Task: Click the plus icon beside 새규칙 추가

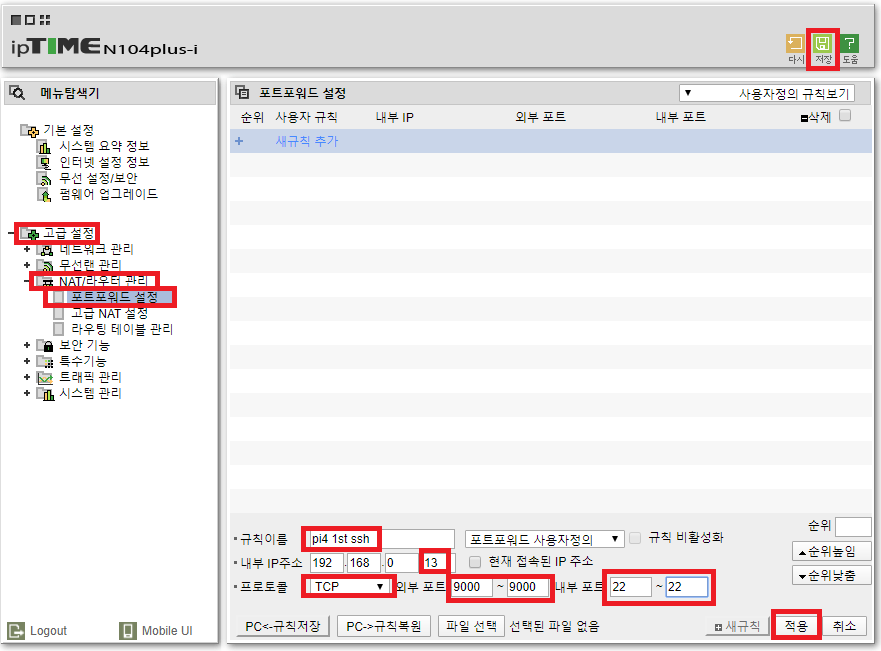Action: point(239,141)
